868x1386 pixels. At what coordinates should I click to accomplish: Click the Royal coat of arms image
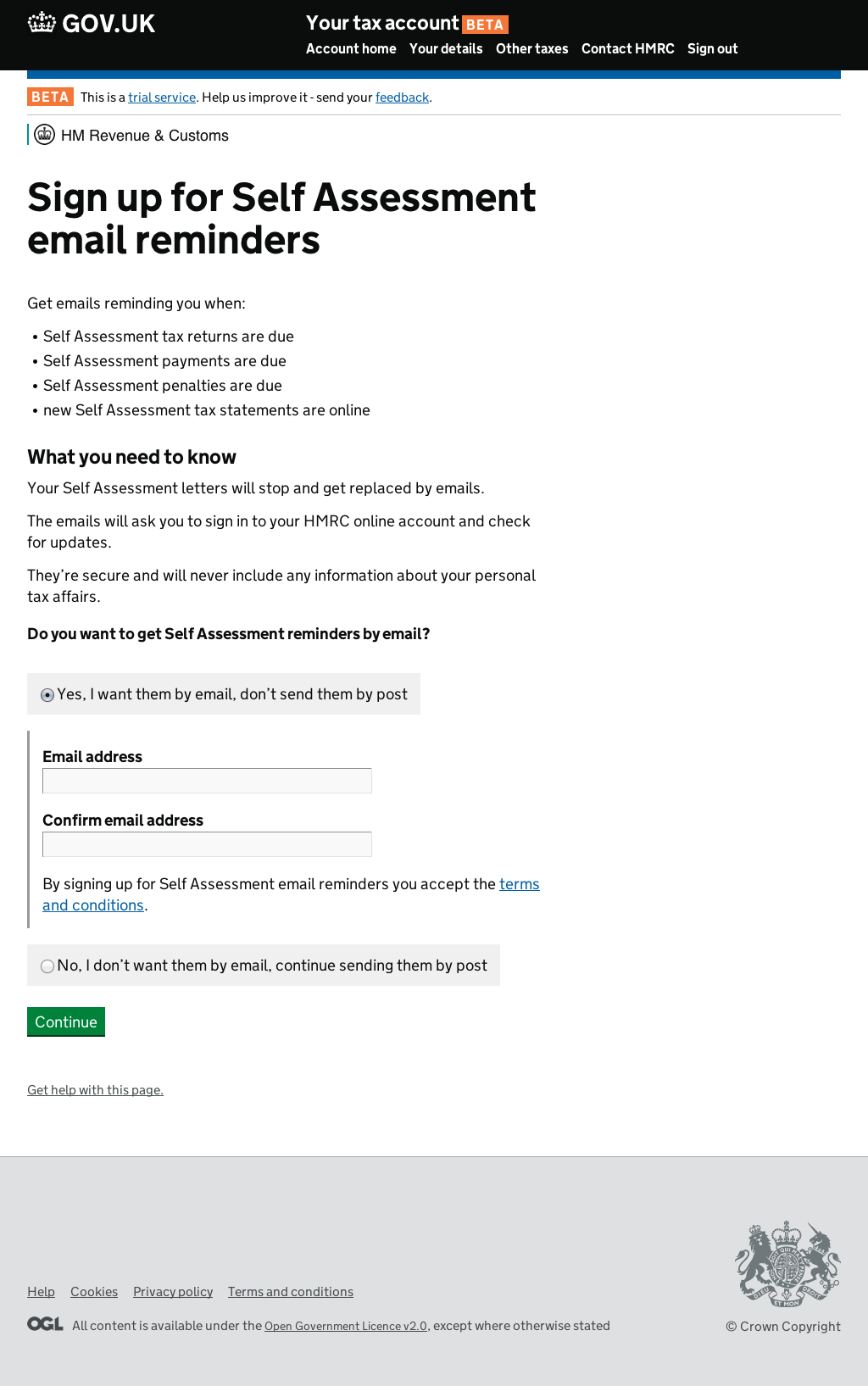tap(787, 1264)
